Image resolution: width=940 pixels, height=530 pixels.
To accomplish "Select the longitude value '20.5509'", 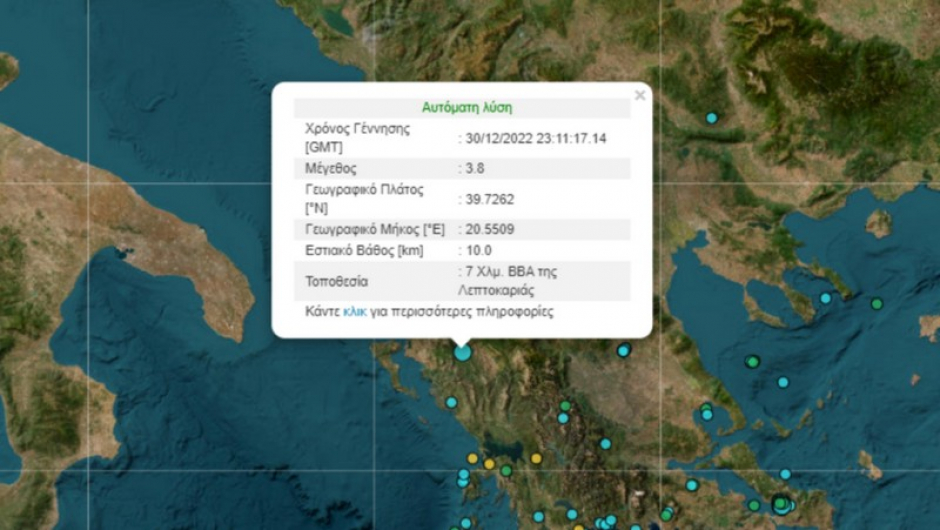I will click(490, 229).
